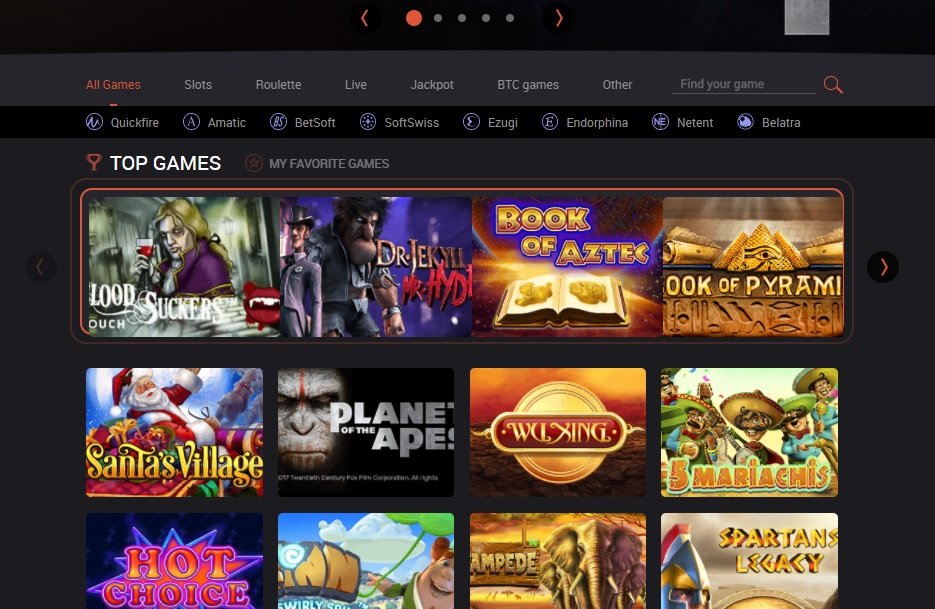Launch the Wu Xing game
Screen dimensions: 935x609
tap(558, 432)
